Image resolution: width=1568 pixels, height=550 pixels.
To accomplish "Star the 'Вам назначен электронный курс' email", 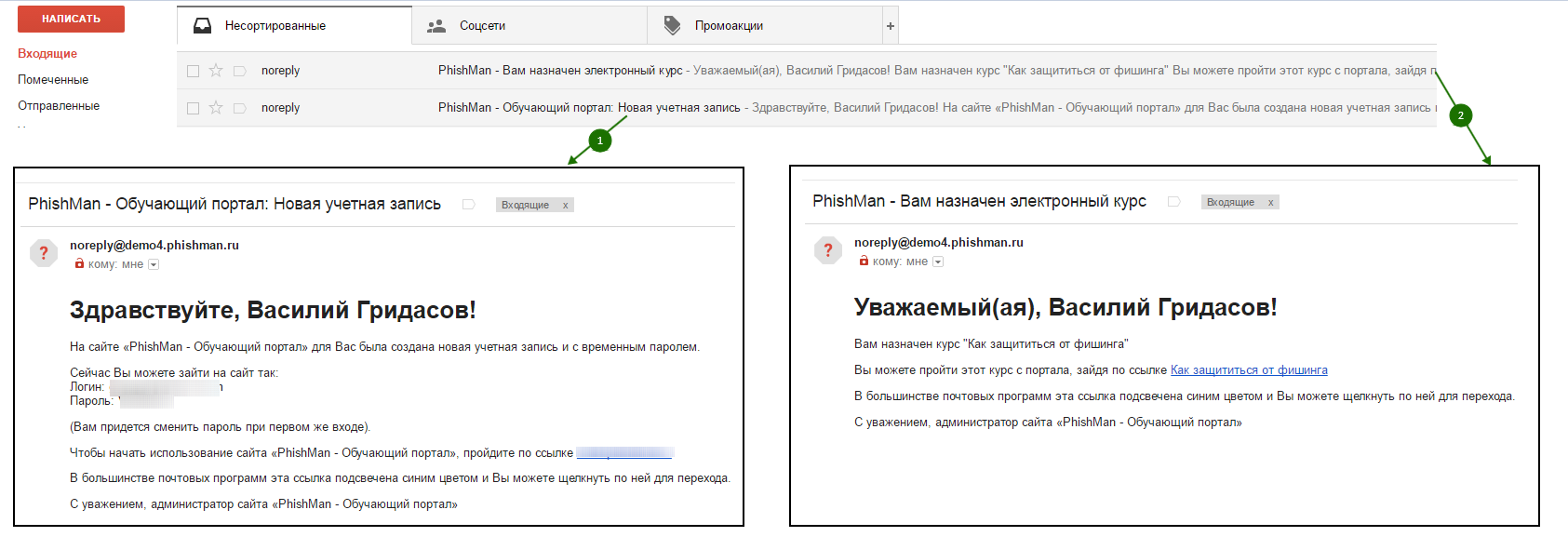I will 216,71.
